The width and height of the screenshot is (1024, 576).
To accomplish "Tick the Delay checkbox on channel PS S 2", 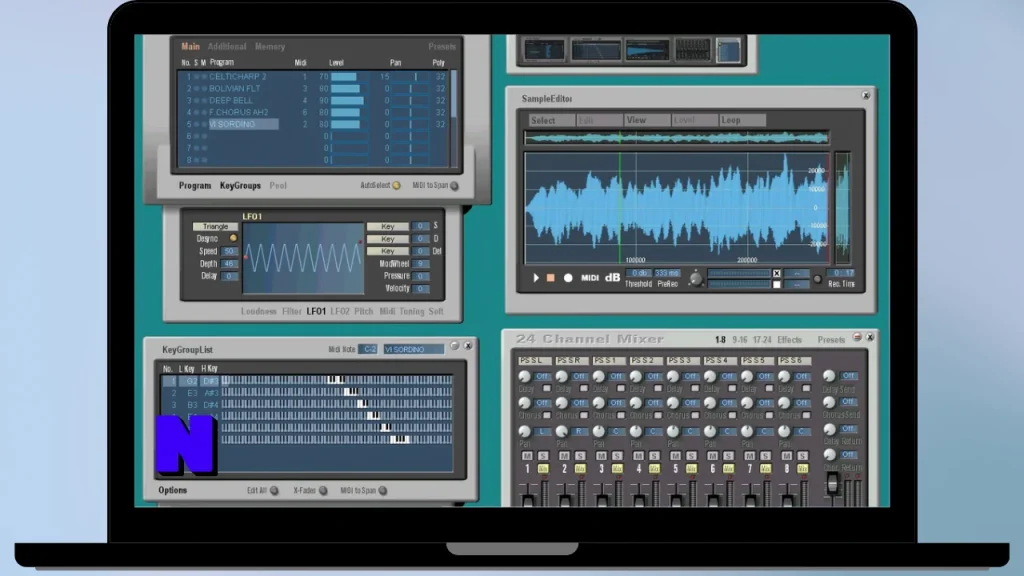I will pos(658,389).
